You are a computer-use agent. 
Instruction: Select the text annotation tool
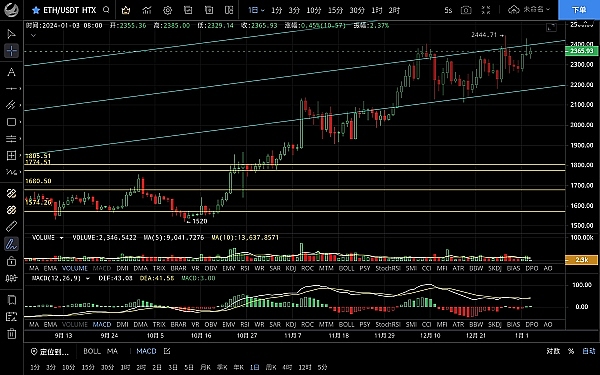click(x=11, y=72)
